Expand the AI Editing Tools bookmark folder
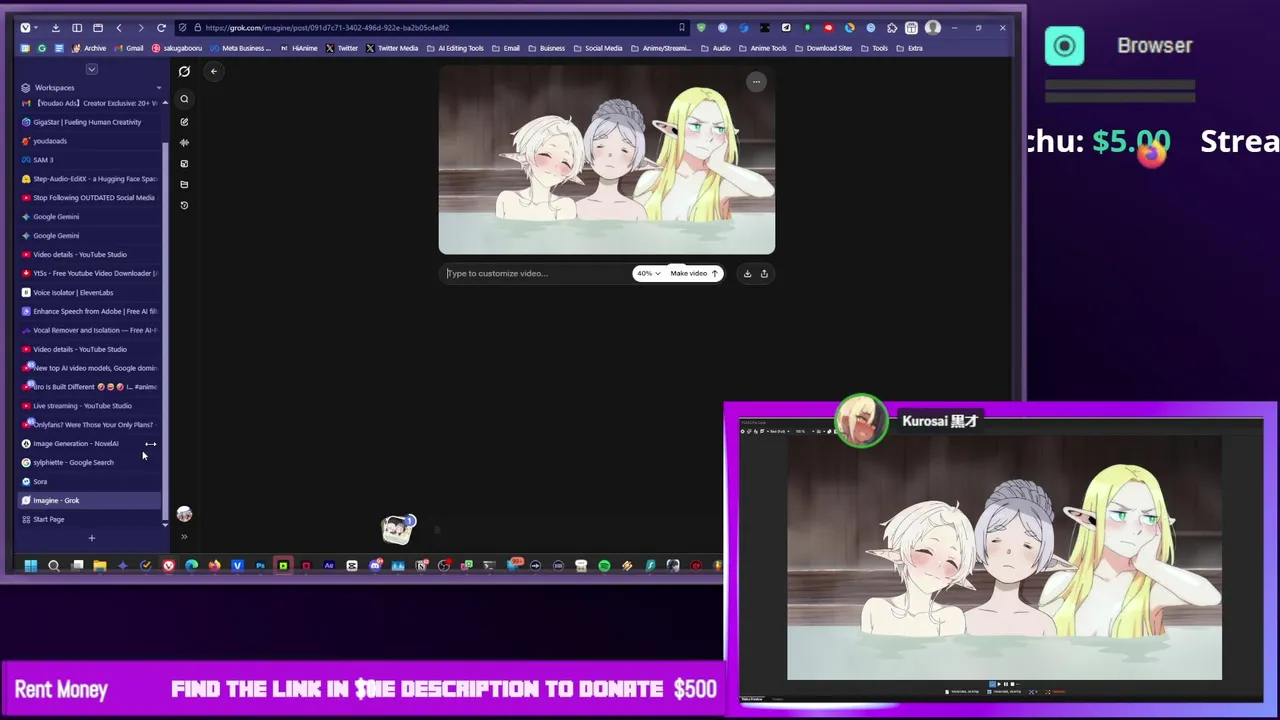The height and width of the screenshot is (720, 1280). (455, 48)
